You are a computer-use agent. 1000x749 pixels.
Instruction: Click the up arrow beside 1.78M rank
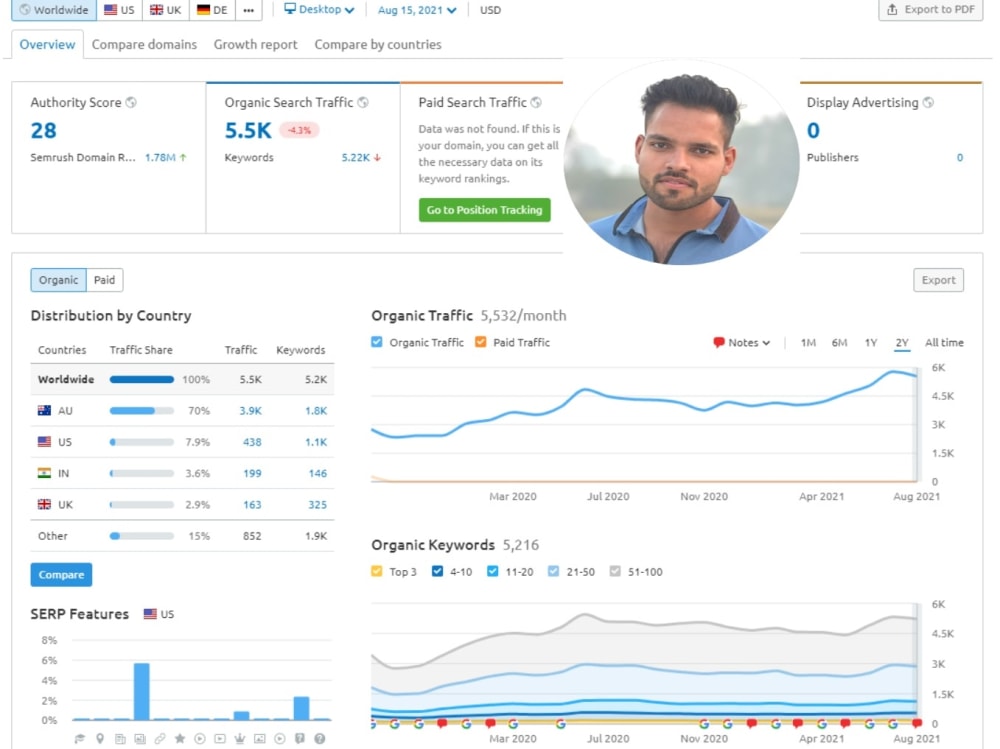coord(183,158)
